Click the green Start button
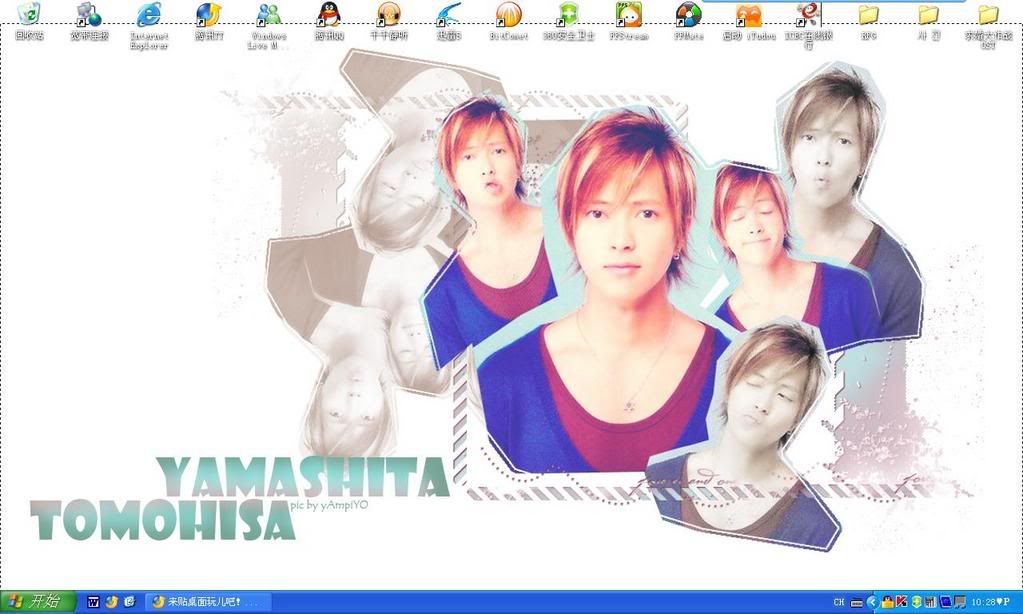Image resolution: width=1023 pixels, height=614 pixels. (38, 602)
